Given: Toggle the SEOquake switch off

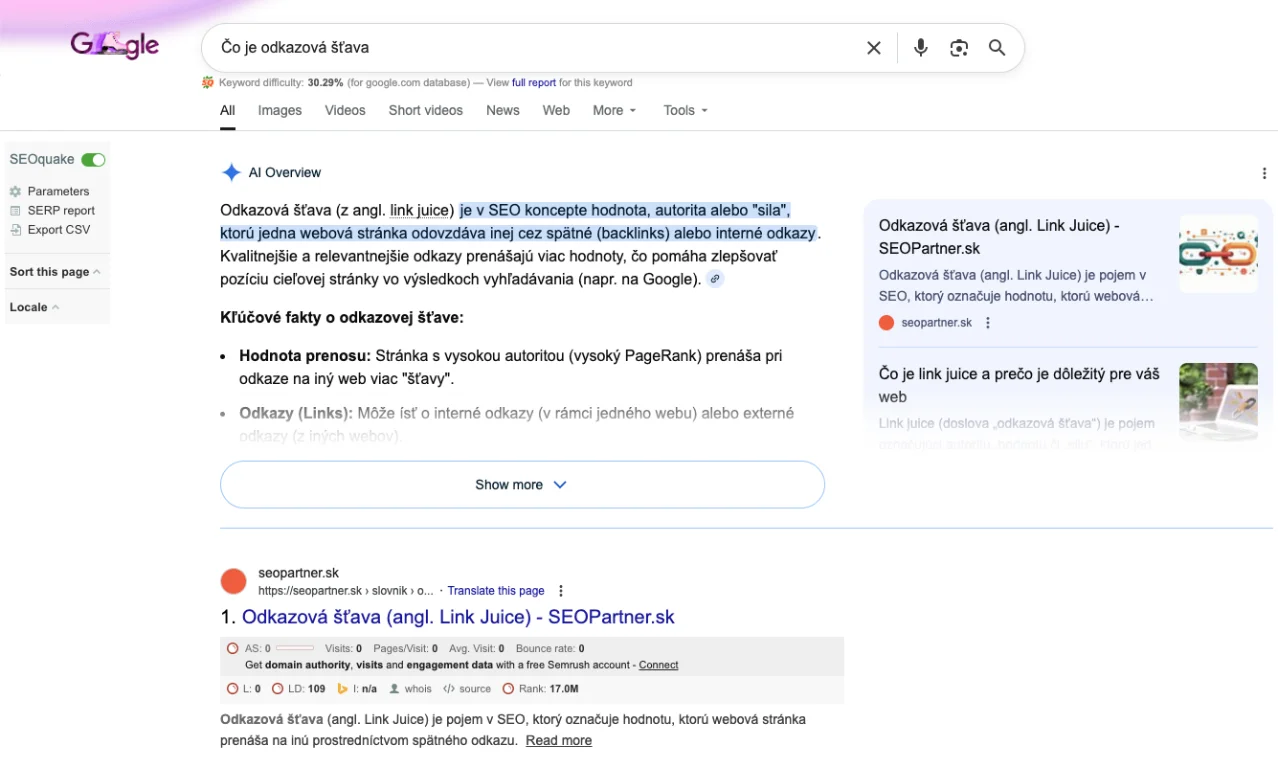Looking at the screenshot, I should pos(93,160).
